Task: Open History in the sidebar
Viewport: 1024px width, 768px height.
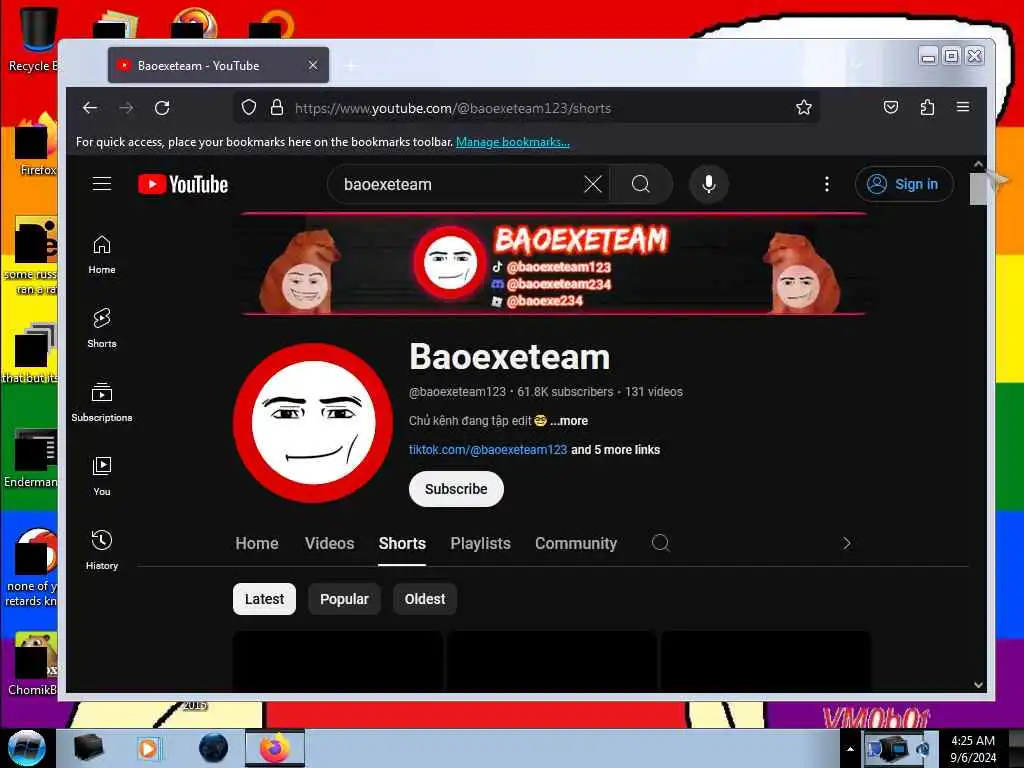Action: (102, 550)
